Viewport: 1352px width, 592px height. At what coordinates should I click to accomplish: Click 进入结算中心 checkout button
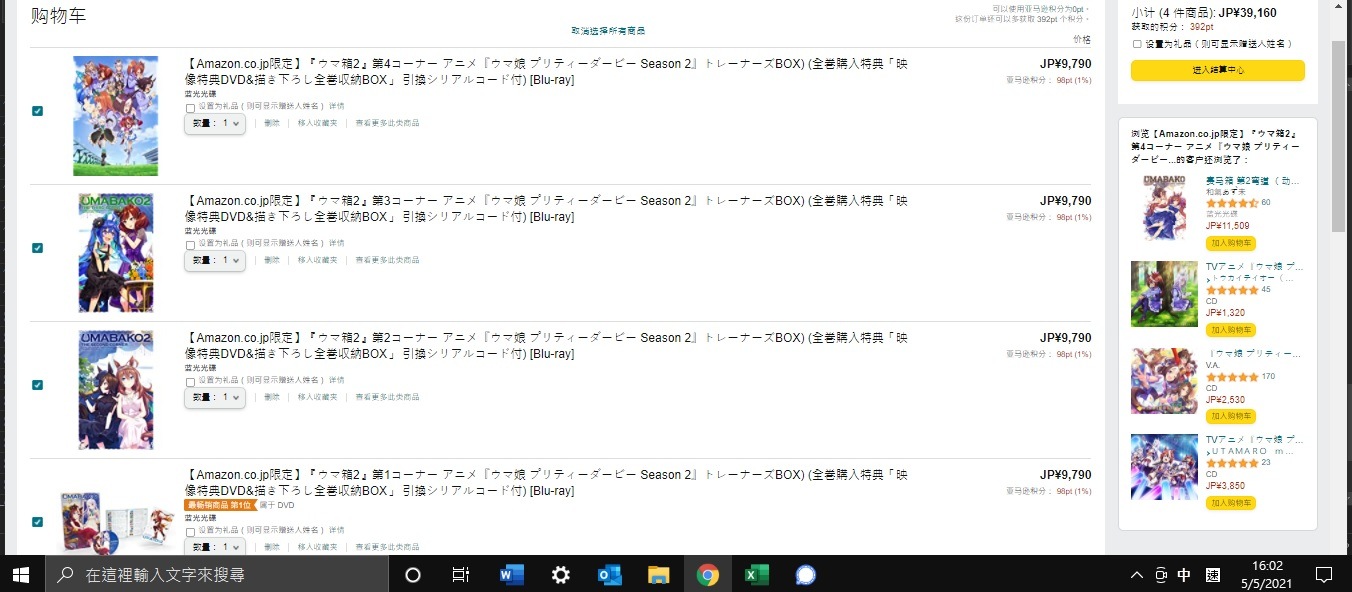pyautogui.click(x=1217, y=70)
